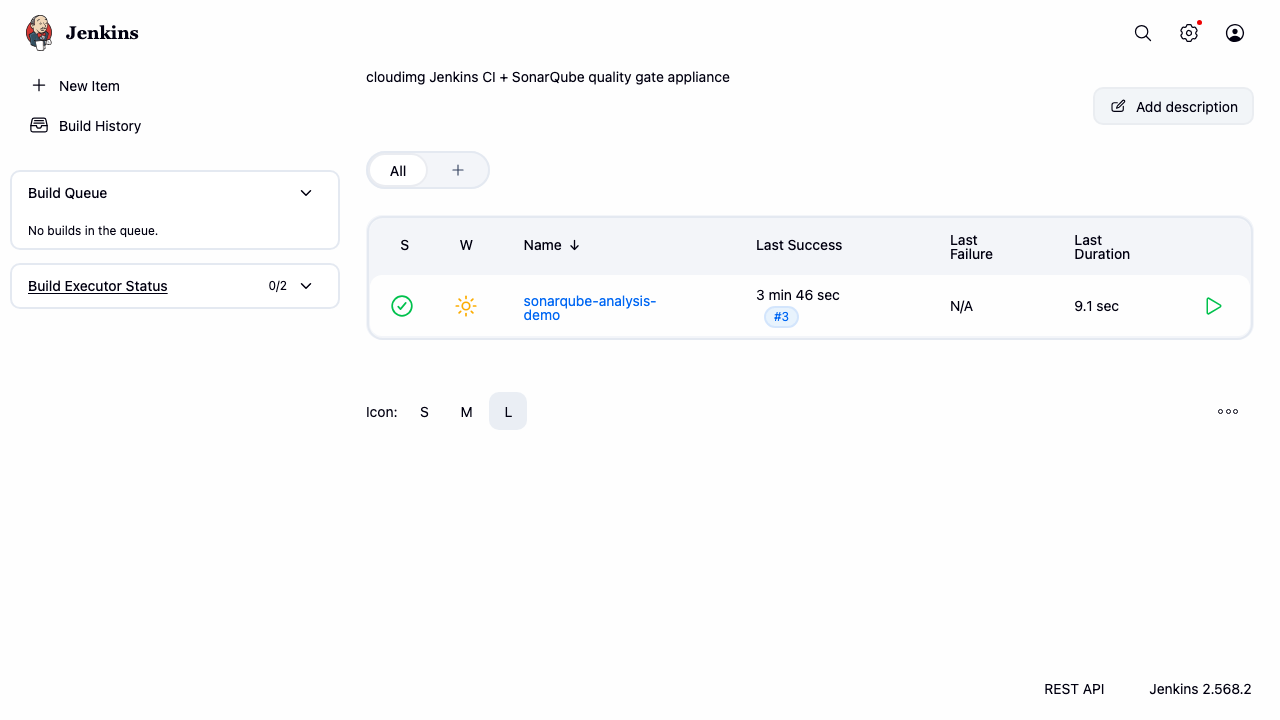Sort by Last Failure column header
The width and height of the screenshot is (1280, 720).
971,247
